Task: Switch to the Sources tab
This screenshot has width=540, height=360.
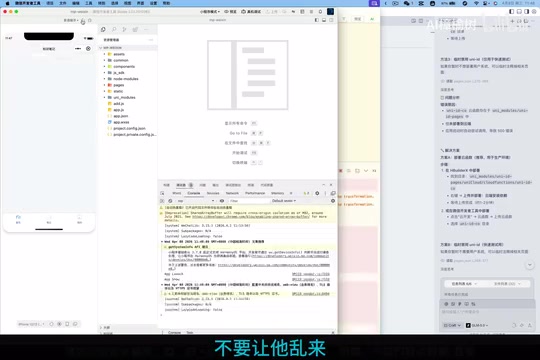Action: pyautogui.click(x=213, y=193)
